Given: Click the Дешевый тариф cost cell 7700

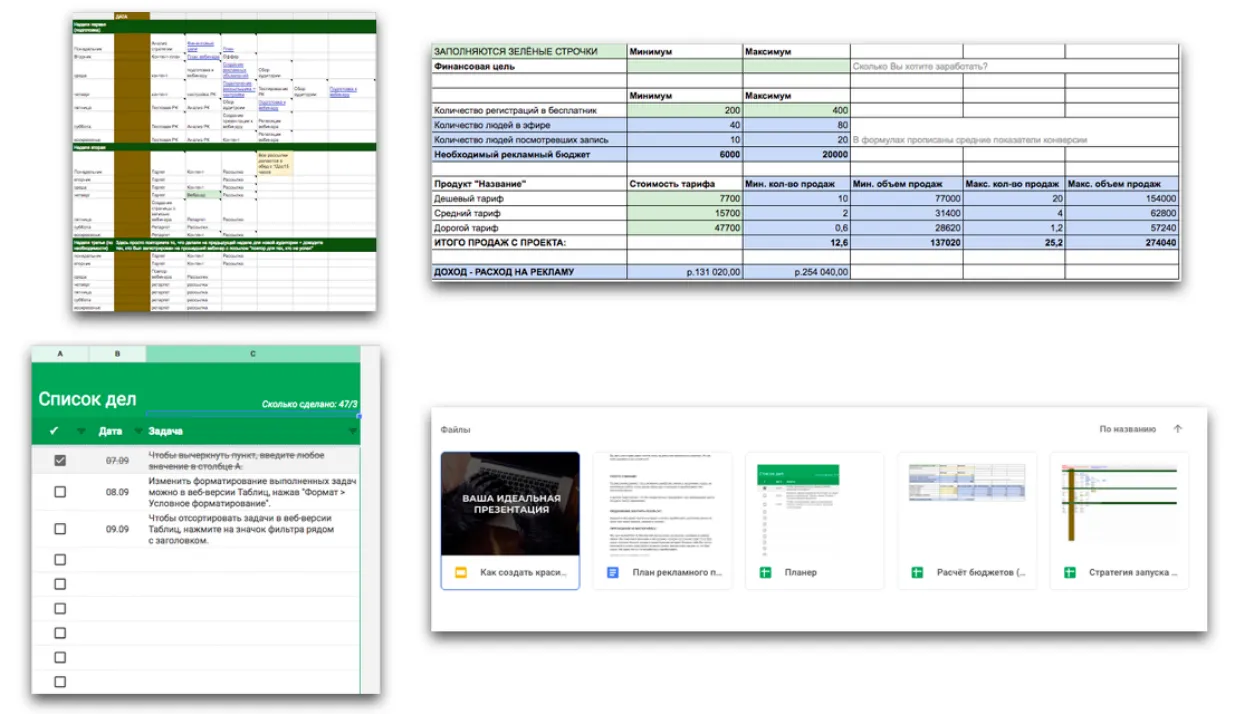Looking at the screenshot, I should (x=685, y=199).
